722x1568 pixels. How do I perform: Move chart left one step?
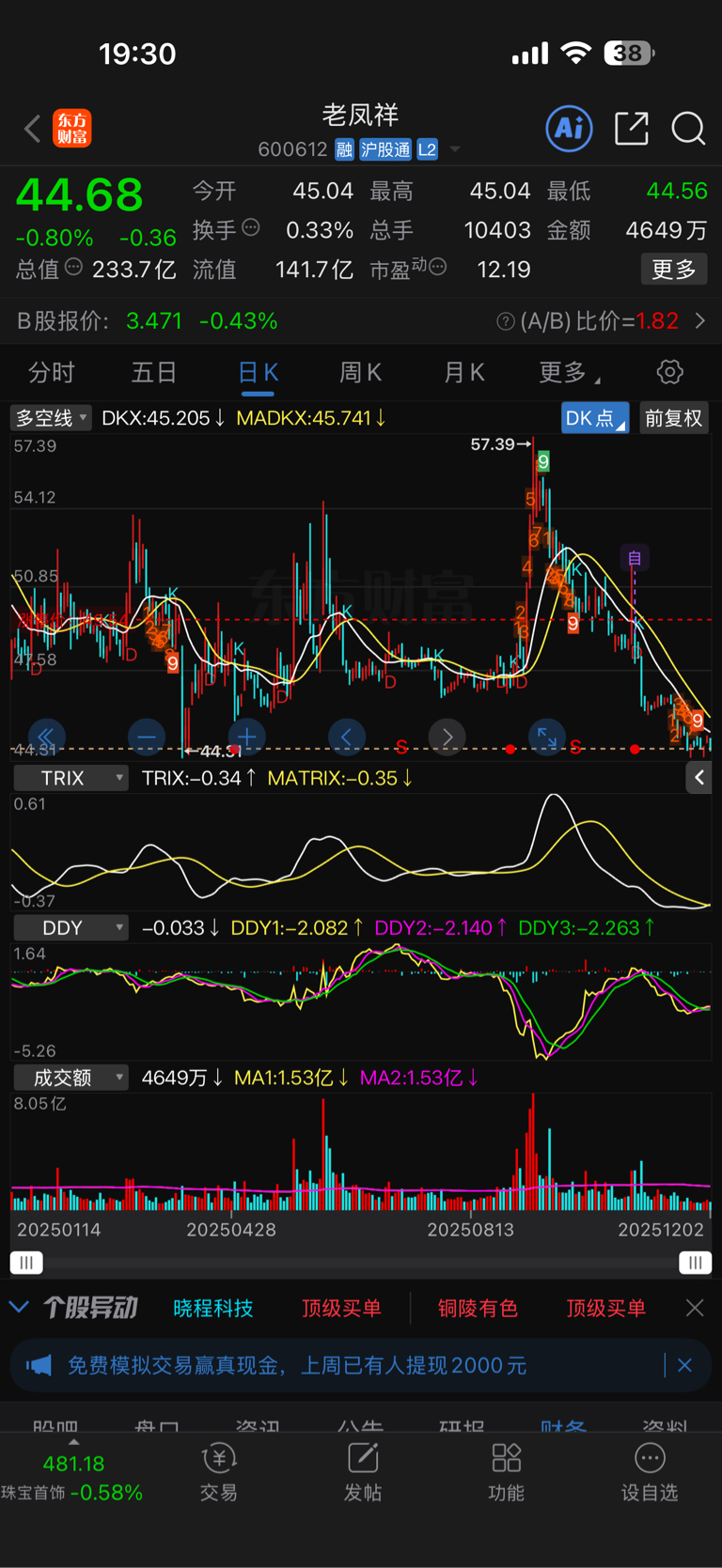click(347, 737)
